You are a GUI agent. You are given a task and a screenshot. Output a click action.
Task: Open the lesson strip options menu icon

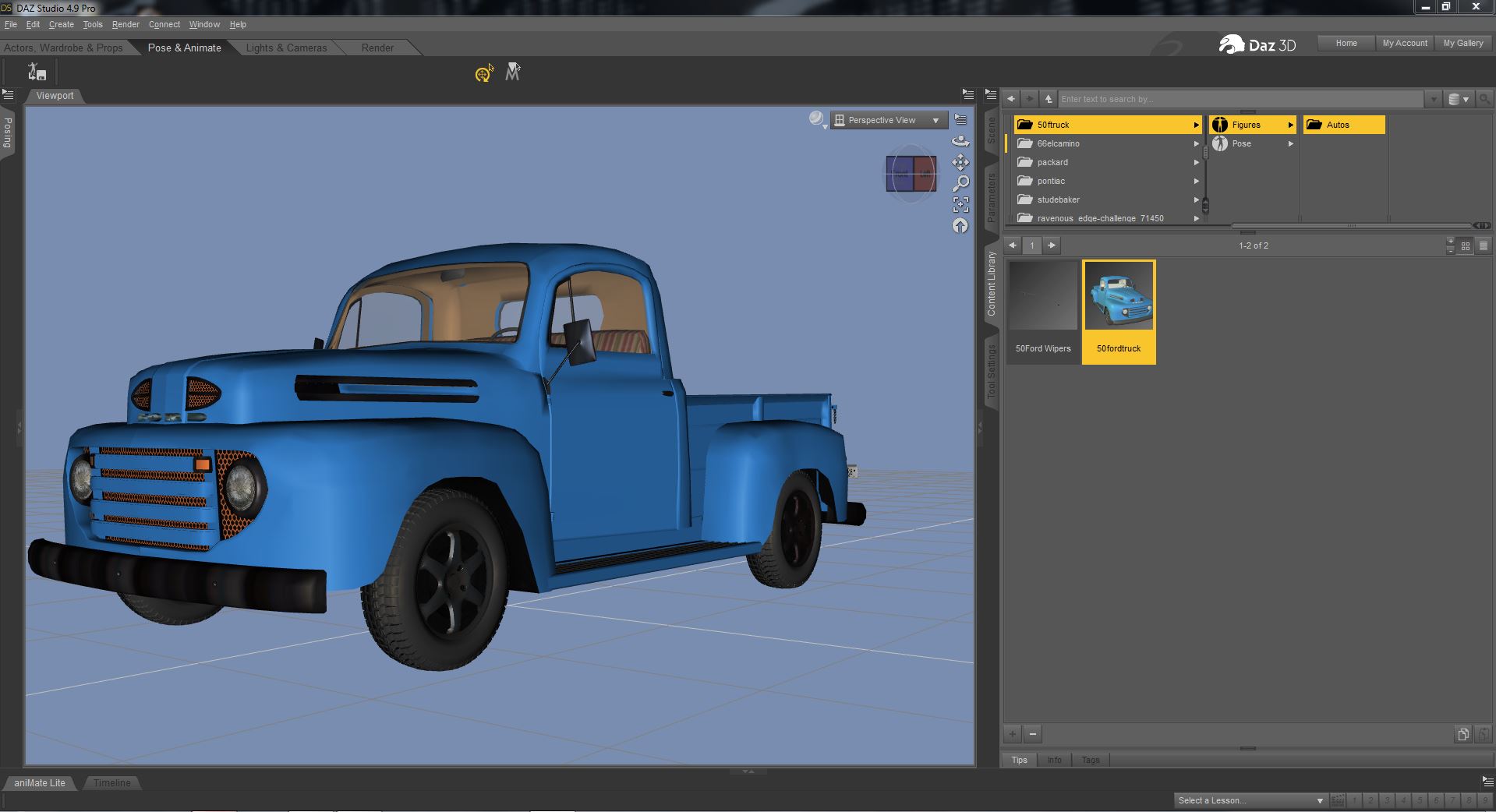click(1487, 781)
